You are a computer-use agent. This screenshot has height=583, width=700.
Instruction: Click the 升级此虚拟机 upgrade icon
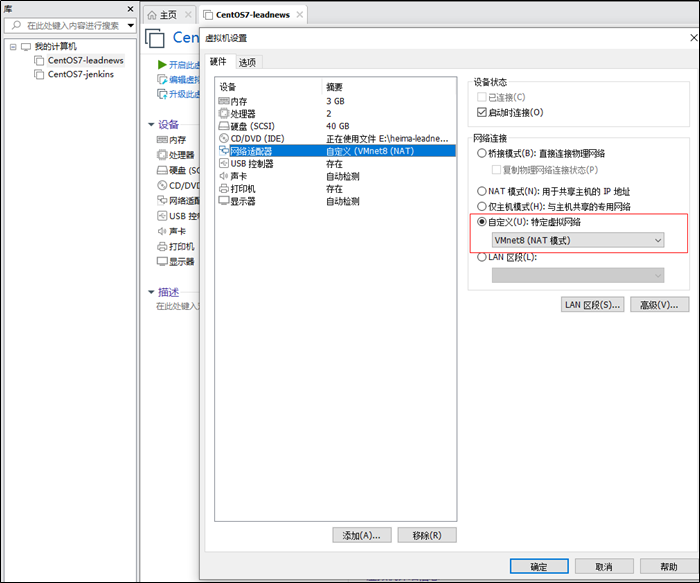[x=162, y=94]
